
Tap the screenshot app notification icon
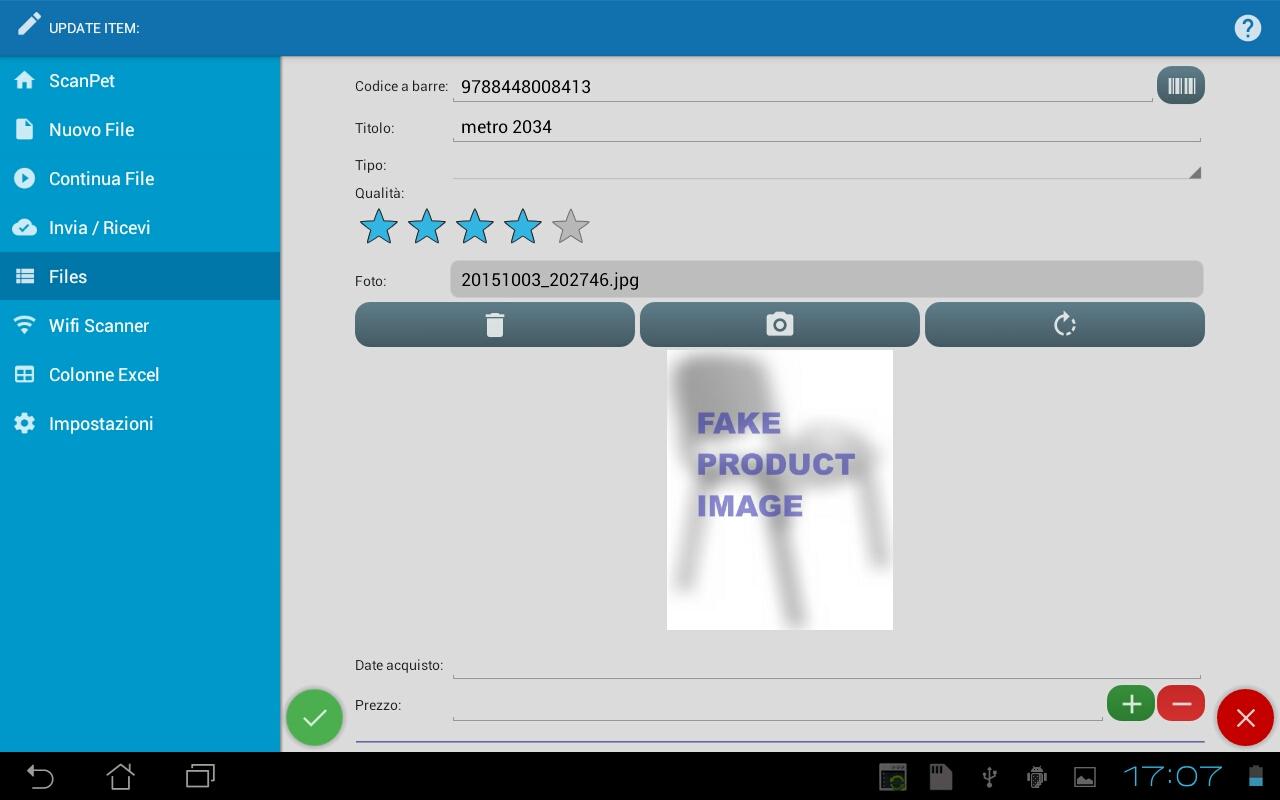point(892,777)
